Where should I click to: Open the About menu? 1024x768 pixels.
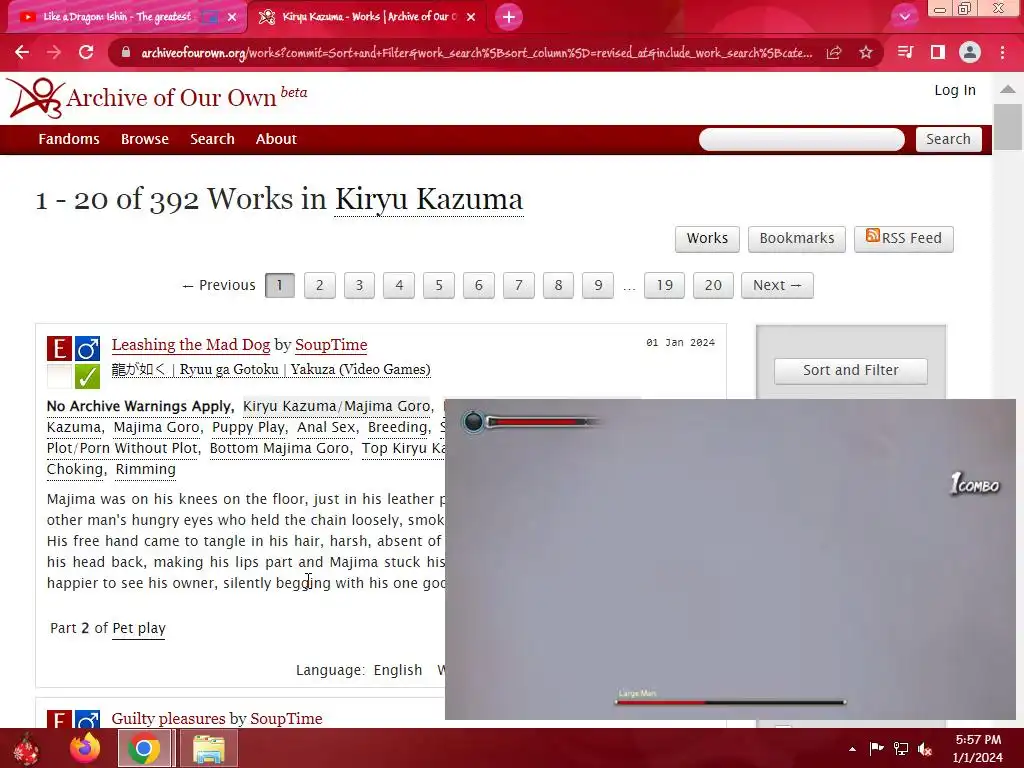[x=276, y=139]
